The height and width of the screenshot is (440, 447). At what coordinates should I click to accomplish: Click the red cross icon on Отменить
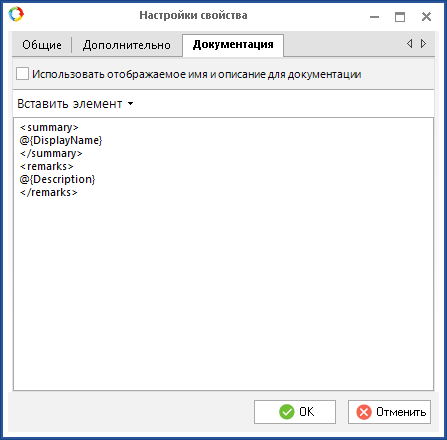364,412
